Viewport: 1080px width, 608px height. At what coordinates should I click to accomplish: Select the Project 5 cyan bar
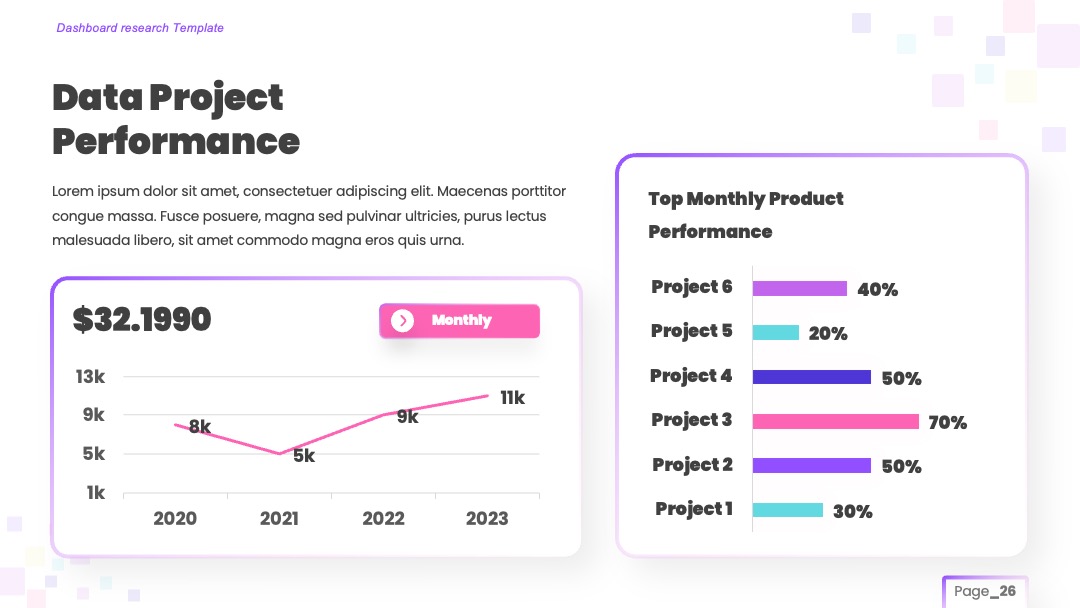click(776, 333)
